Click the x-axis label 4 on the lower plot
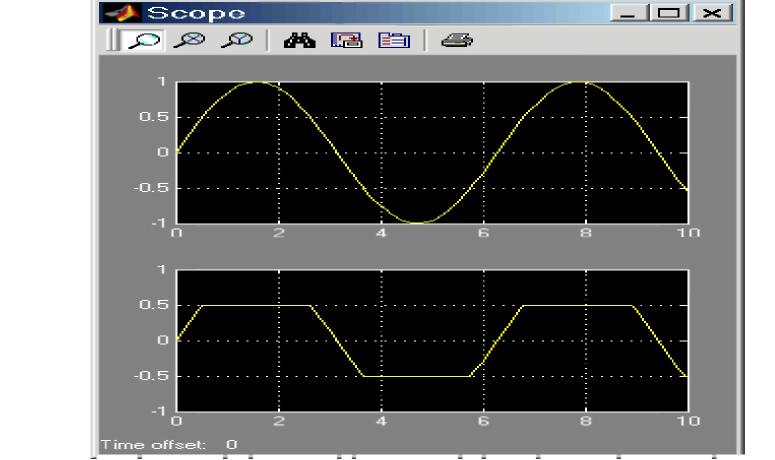The image size is (775, 460). pos(381,421)
